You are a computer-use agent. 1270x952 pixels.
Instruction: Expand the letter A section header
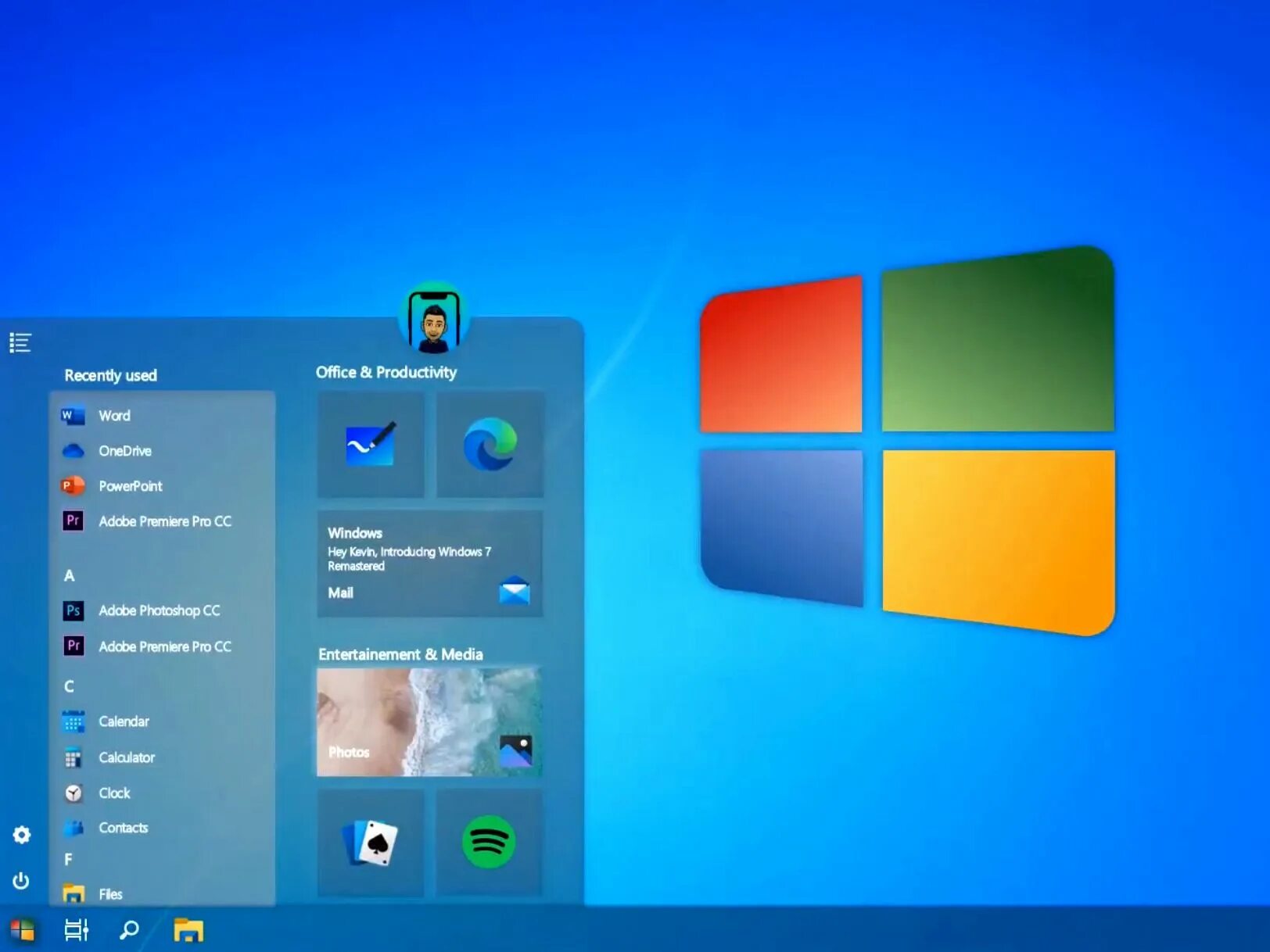(69, 575)
